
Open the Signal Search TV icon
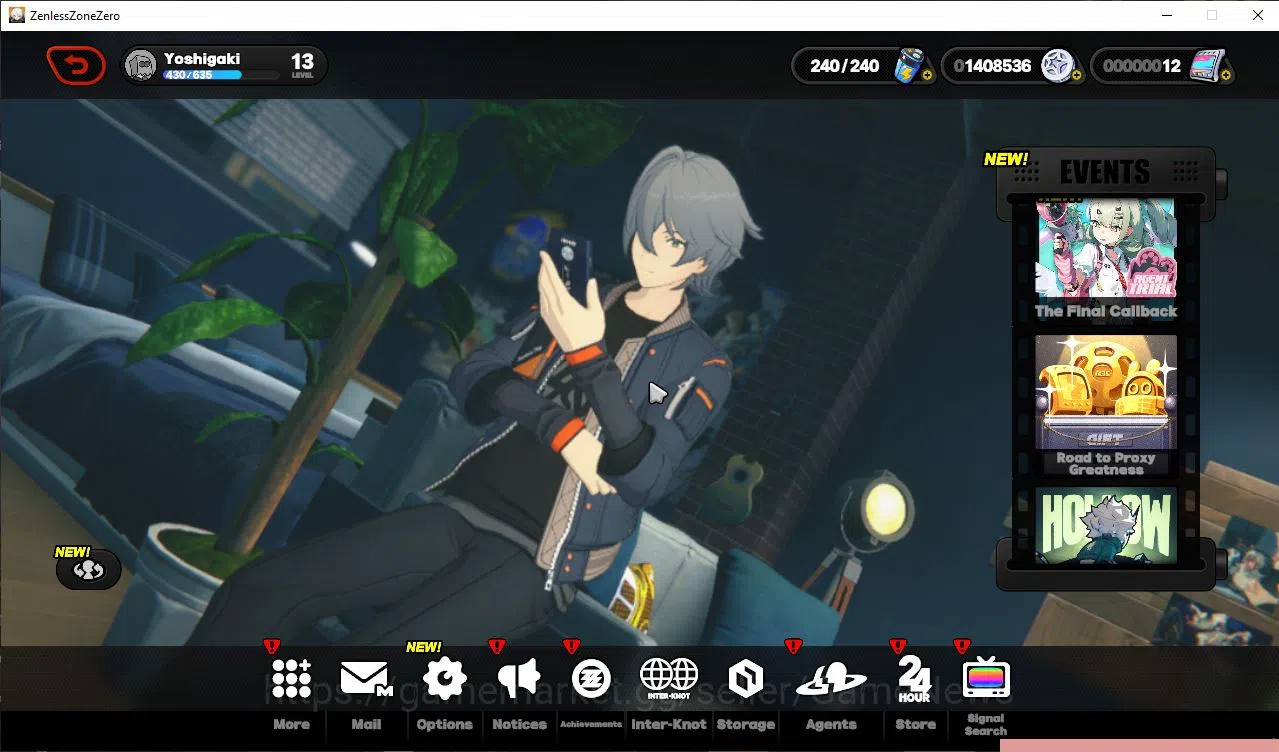click(x=985, y=677)
